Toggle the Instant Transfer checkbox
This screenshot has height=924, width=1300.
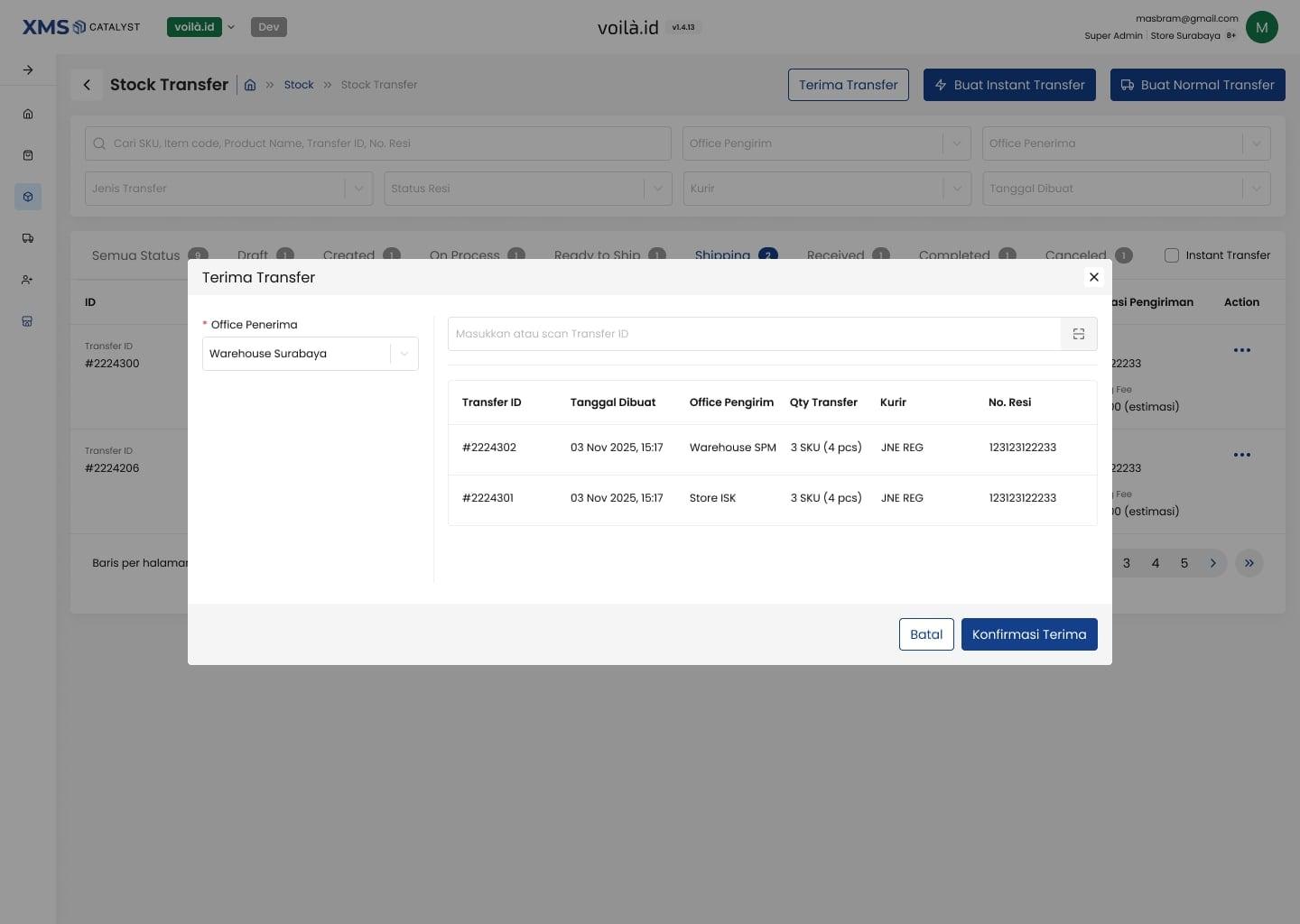click(1172, 255)
